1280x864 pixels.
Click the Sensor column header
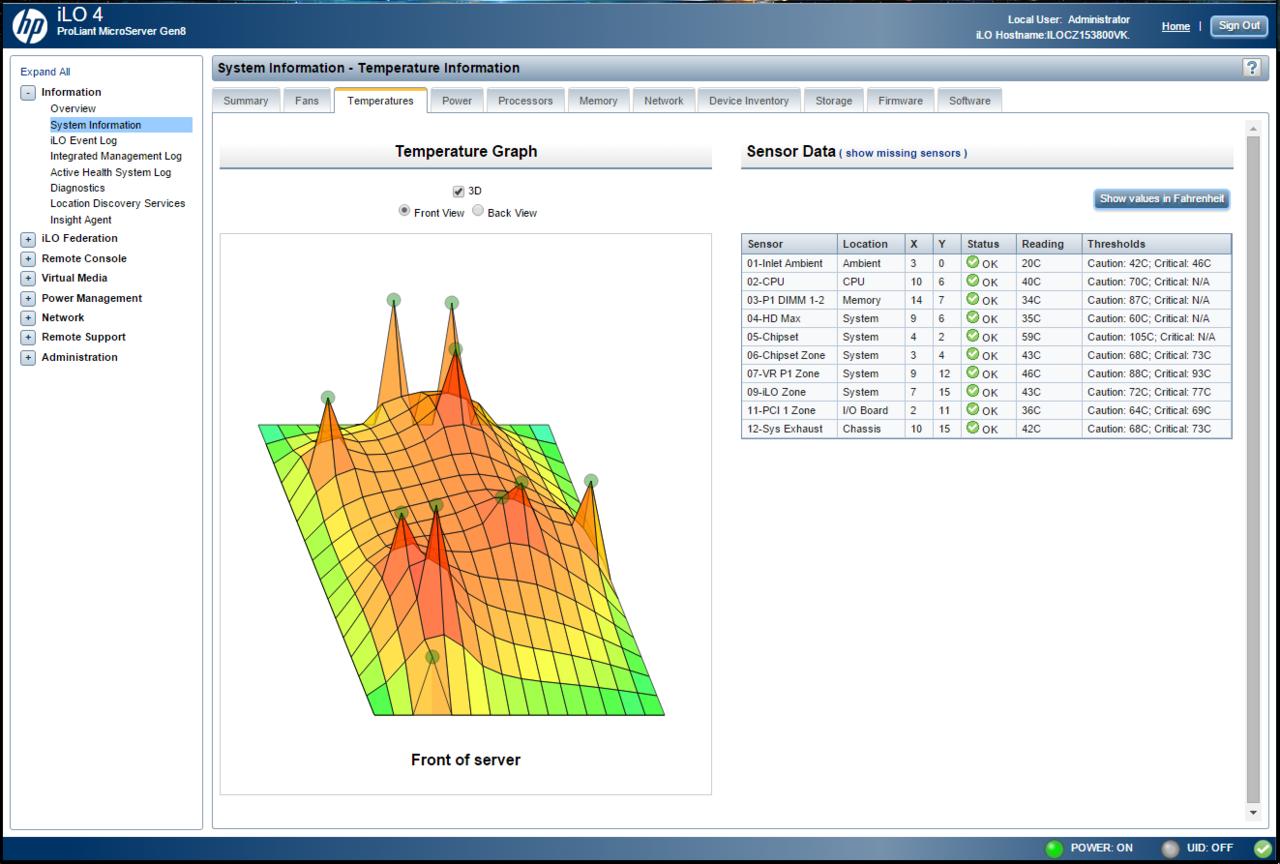789,244
